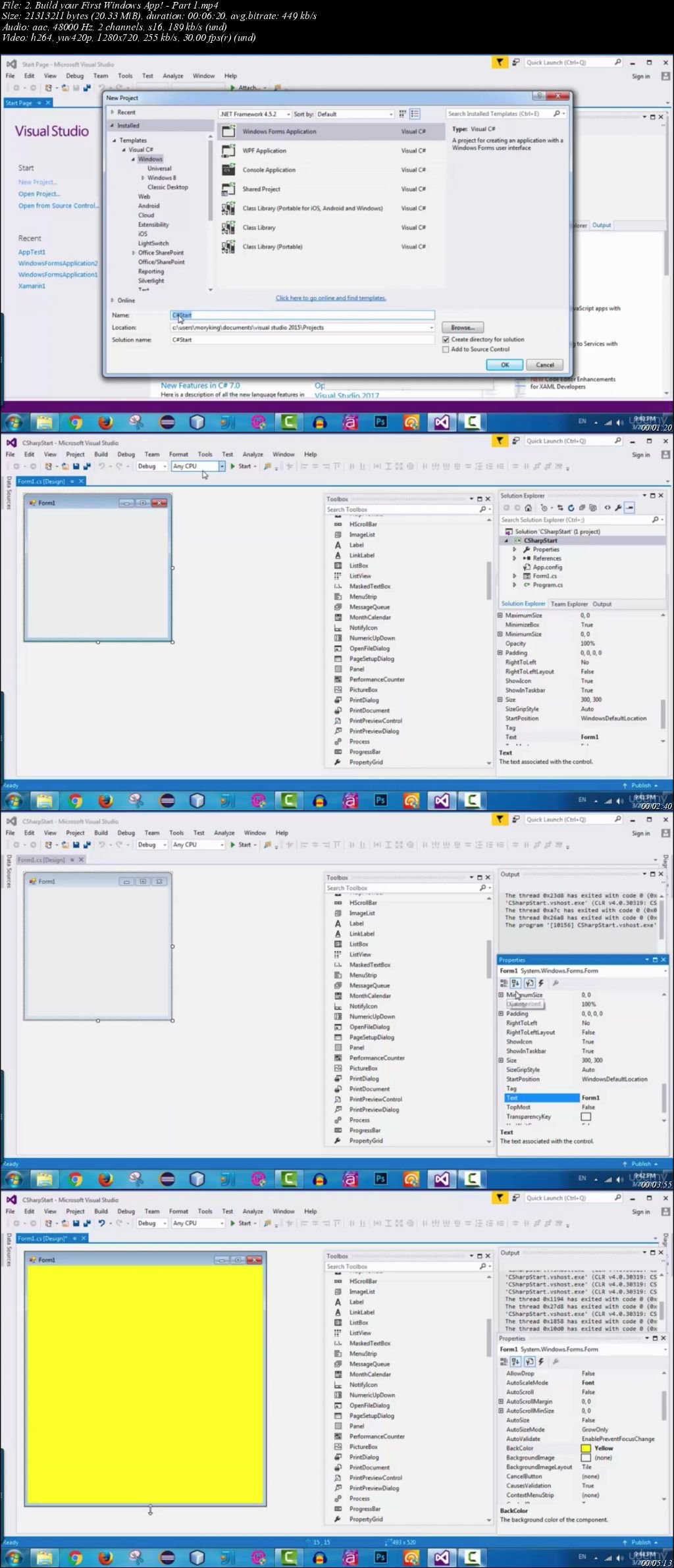Click the BackgroundImage (none) swatch

pyautogui.click(x=586, y=1457)
